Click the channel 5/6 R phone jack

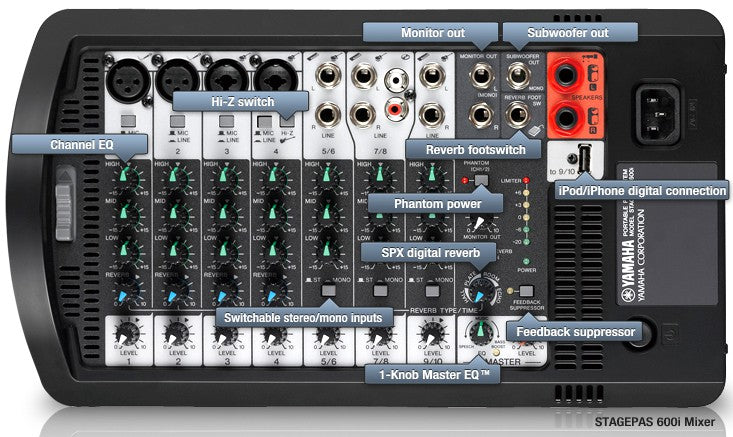click(328, 115)
